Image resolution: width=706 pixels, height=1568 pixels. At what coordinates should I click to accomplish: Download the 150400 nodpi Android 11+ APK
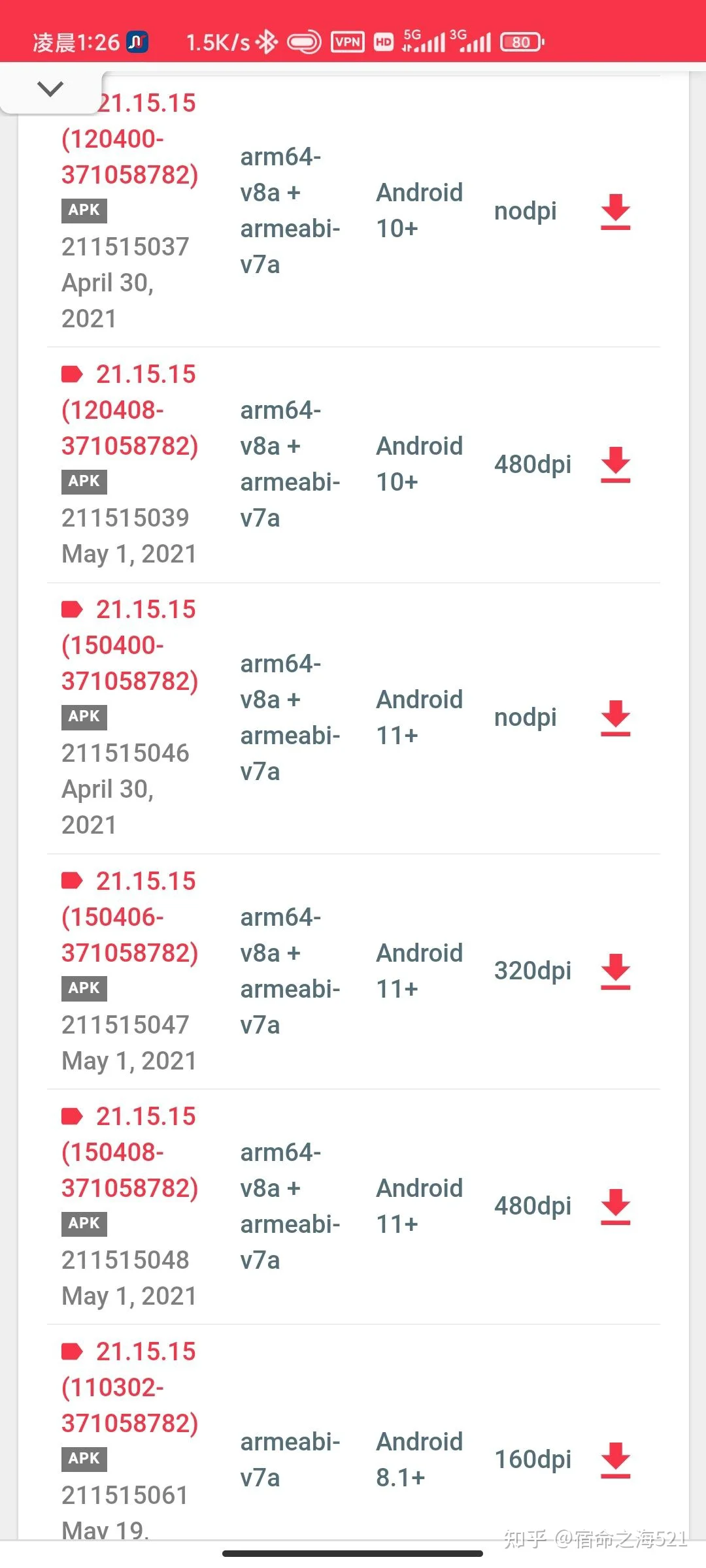coord(615,718)
